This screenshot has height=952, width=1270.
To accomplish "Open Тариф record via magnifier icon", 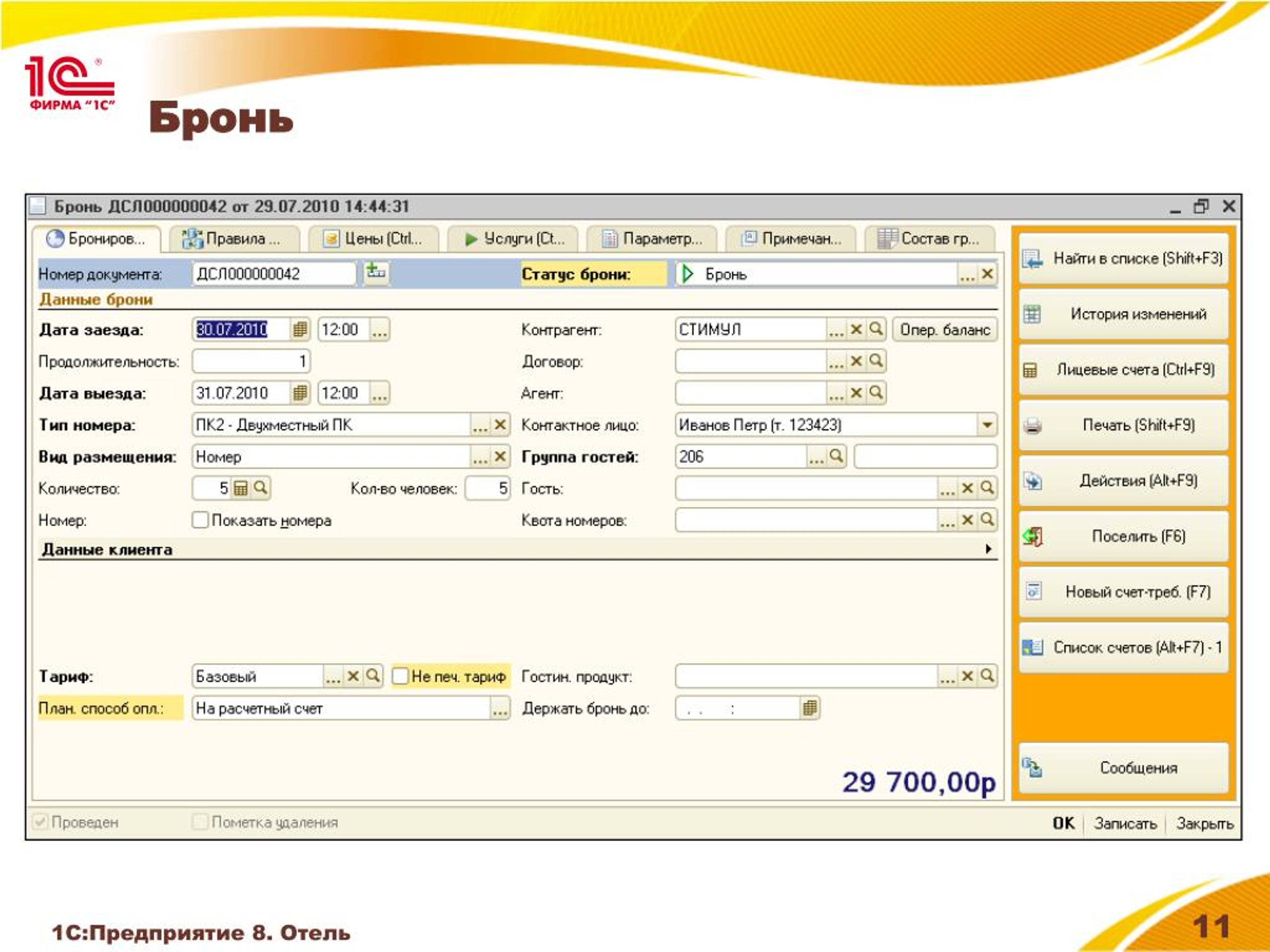I will (373, 675).
